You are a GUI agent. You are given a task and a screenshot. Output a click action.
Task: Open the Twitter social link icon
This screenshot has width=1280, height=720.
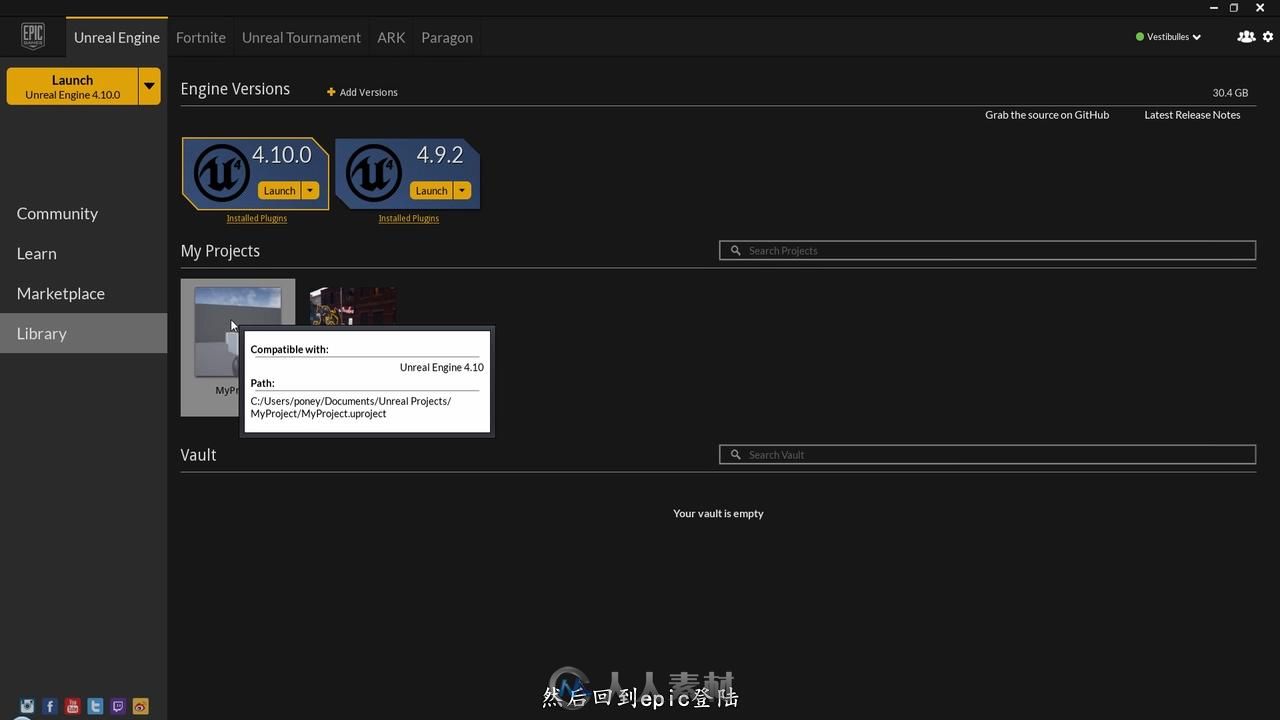click(95, 707)
